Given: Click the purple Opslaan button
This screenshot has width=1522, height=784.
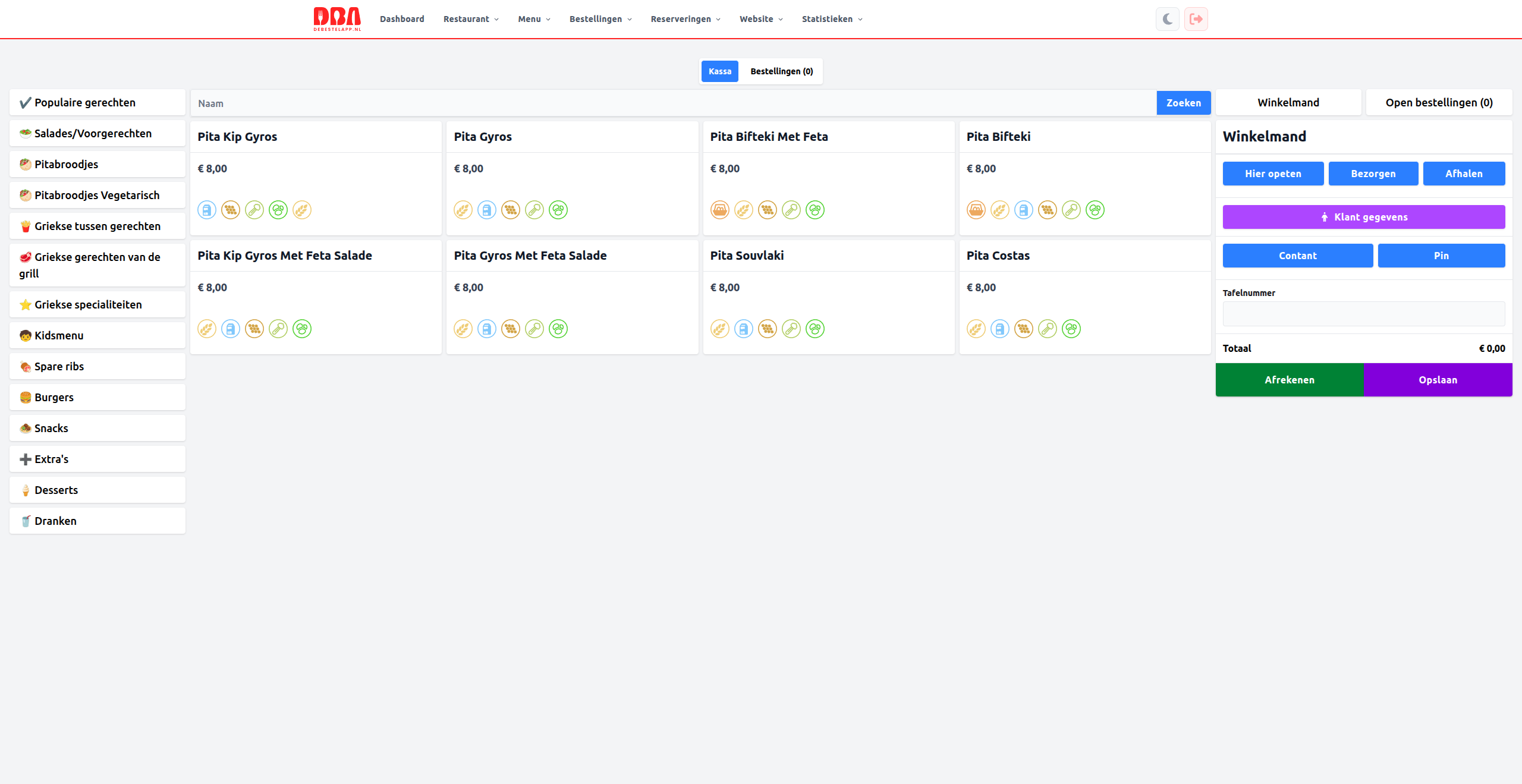Looking at the screenshot, I should (1438, 380).
